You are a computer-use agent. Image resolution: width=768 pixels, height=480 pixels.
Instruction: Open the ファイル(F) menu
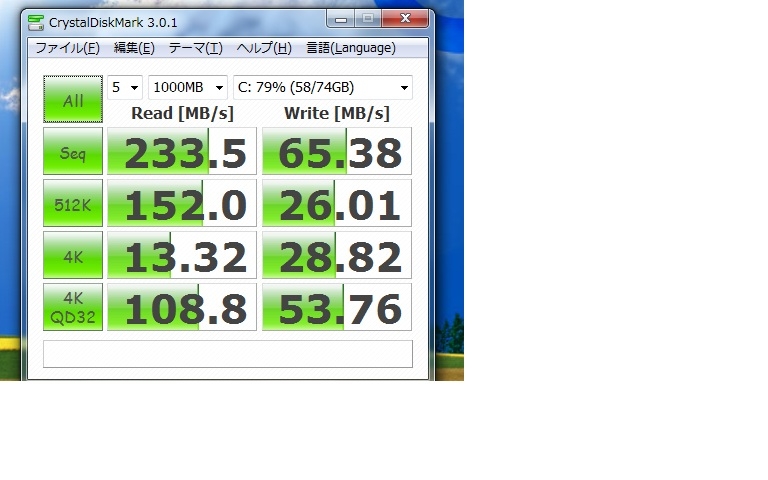point(67,48)
